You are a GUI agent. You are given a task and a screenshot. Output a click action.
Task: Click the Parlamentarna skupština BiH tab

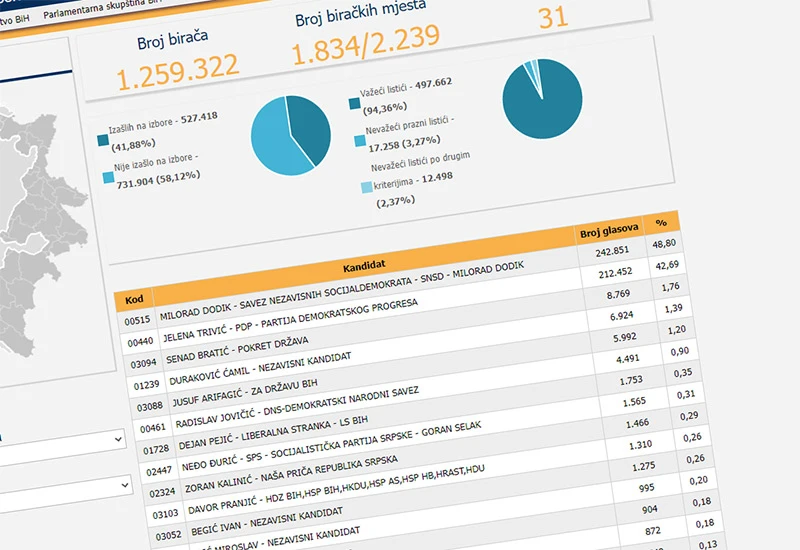pos(102,8)
